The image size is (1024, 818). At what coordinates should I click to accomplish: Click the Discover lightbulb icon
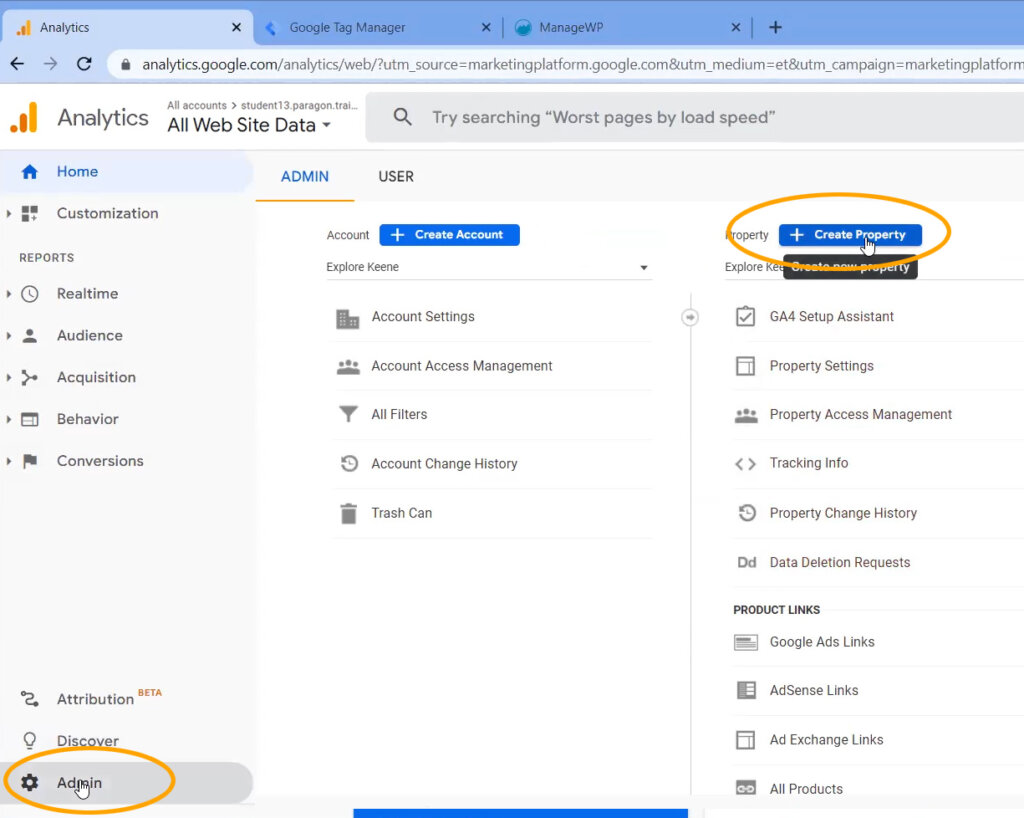tap(29, 740)
